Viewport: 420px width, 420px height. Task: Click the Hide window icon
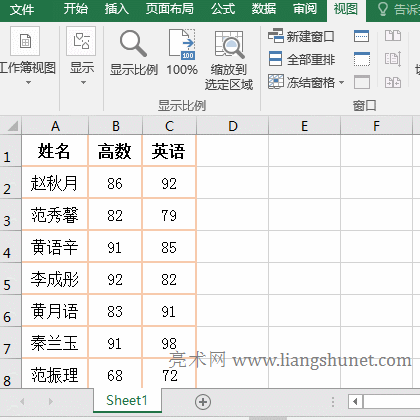click(362, 59)
